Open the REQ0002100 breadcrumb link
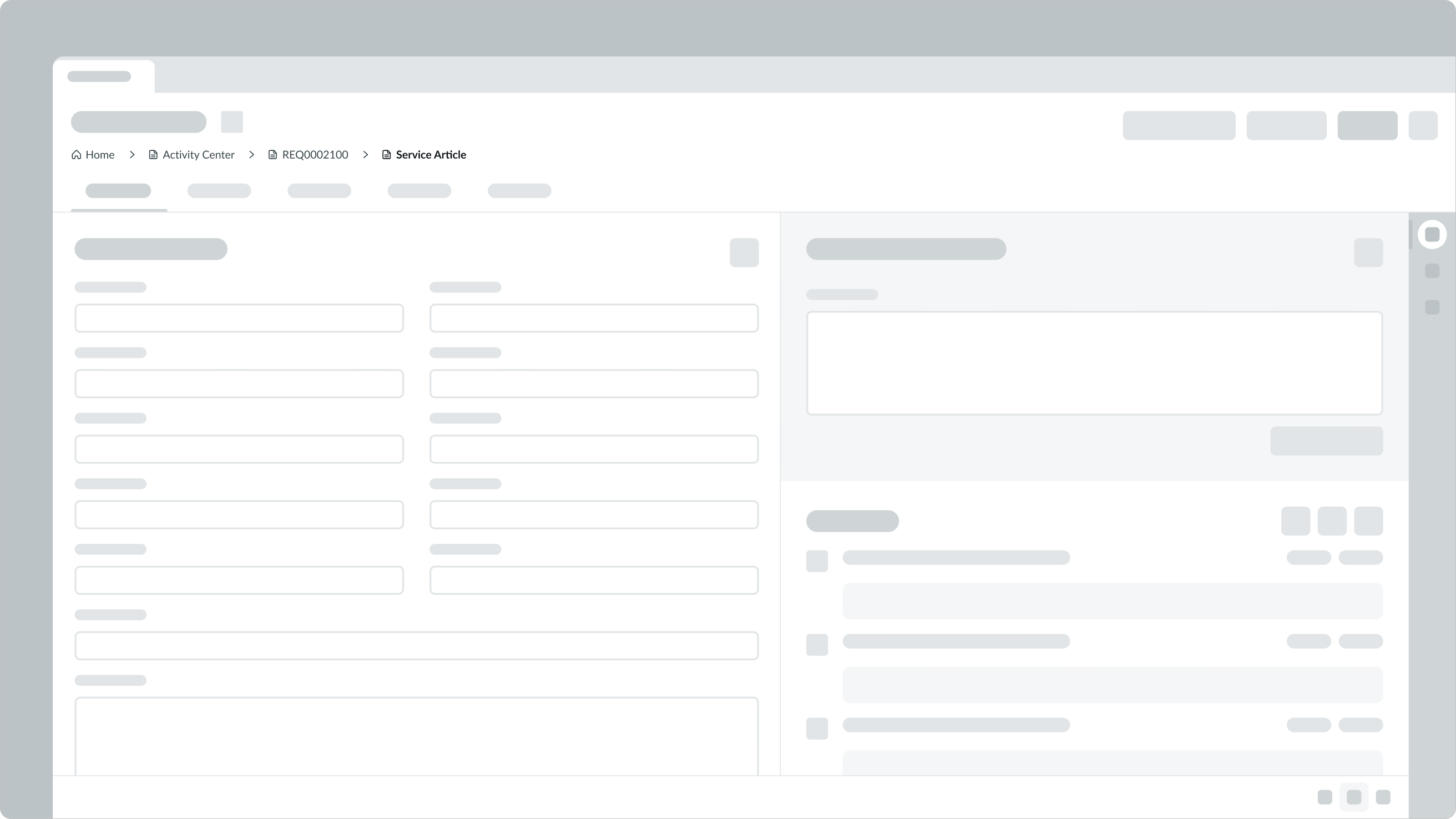Viewport: 1456px width, 819px height. pos(315,154)
